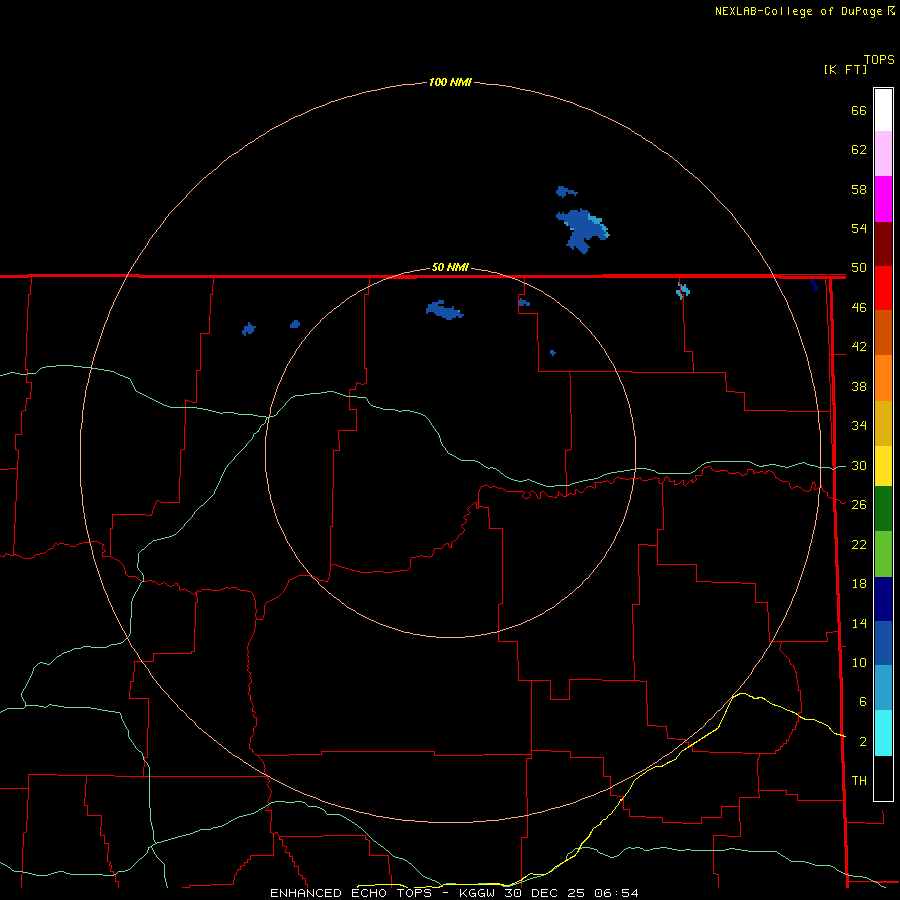
Task: Click 'ENHANCED ECHO TOPS' in the bottom caption
Action: pos(352,893)
